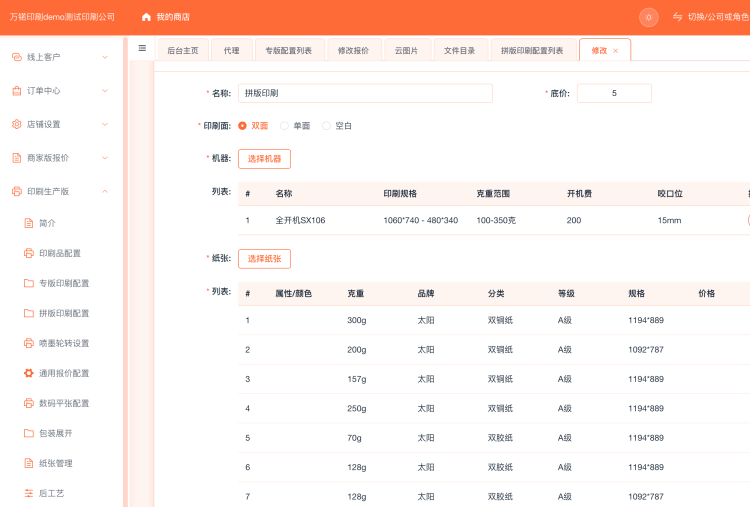Screen dimensions: 750x507
Task: Click the 克重 column header
Action: pos(355,294)
